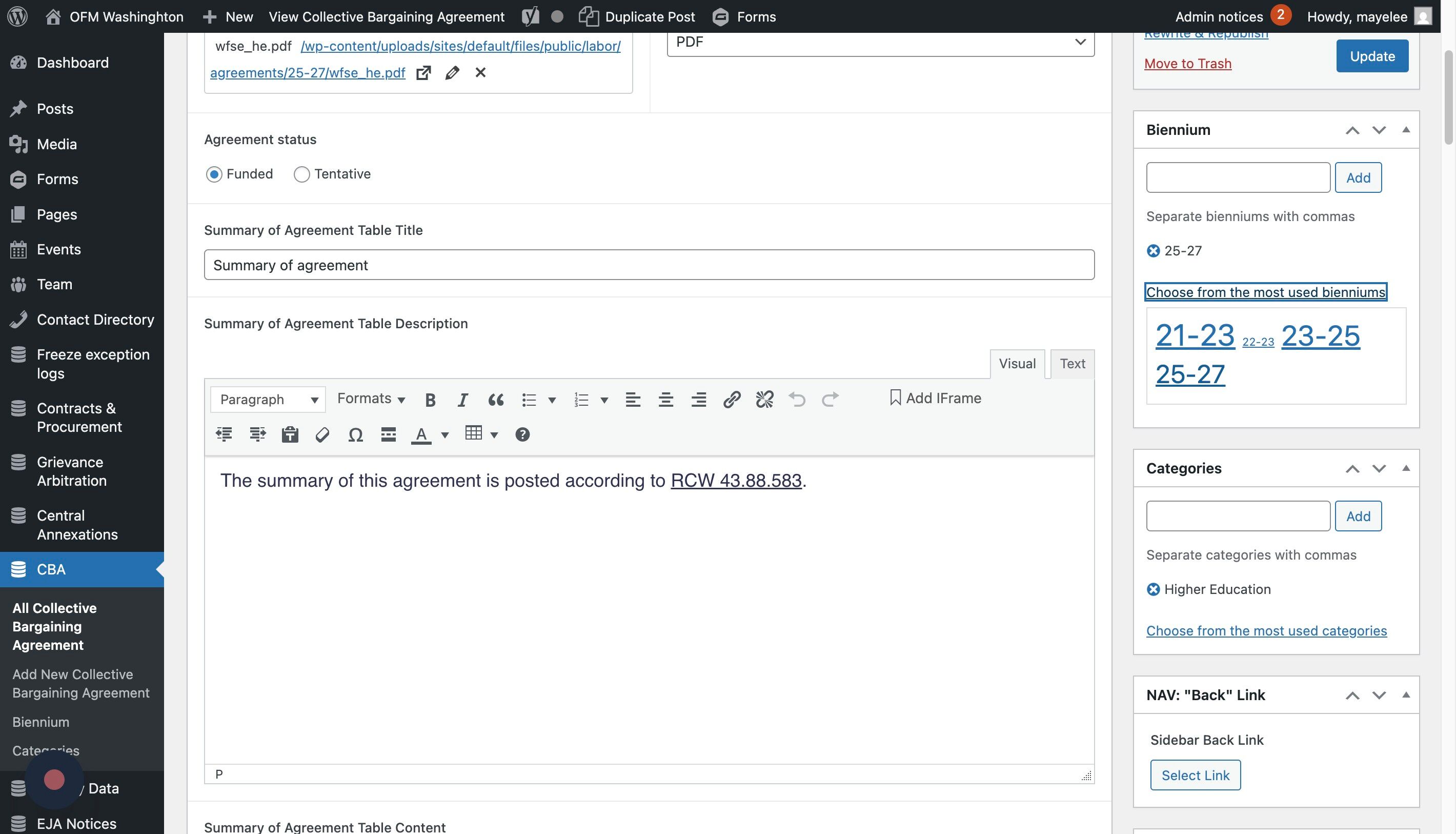
Task: Select the Funded radio button
Action: coord(214,174)
